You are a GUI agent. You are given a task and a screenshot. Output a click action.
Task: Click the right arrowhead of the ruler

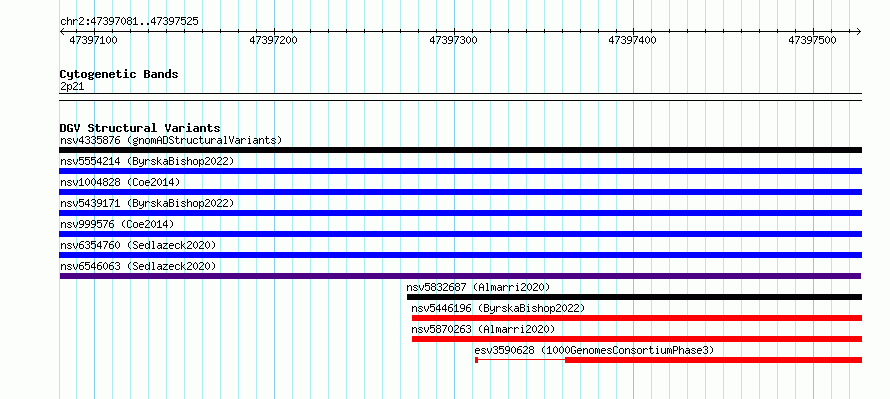[x=859, y=31]
